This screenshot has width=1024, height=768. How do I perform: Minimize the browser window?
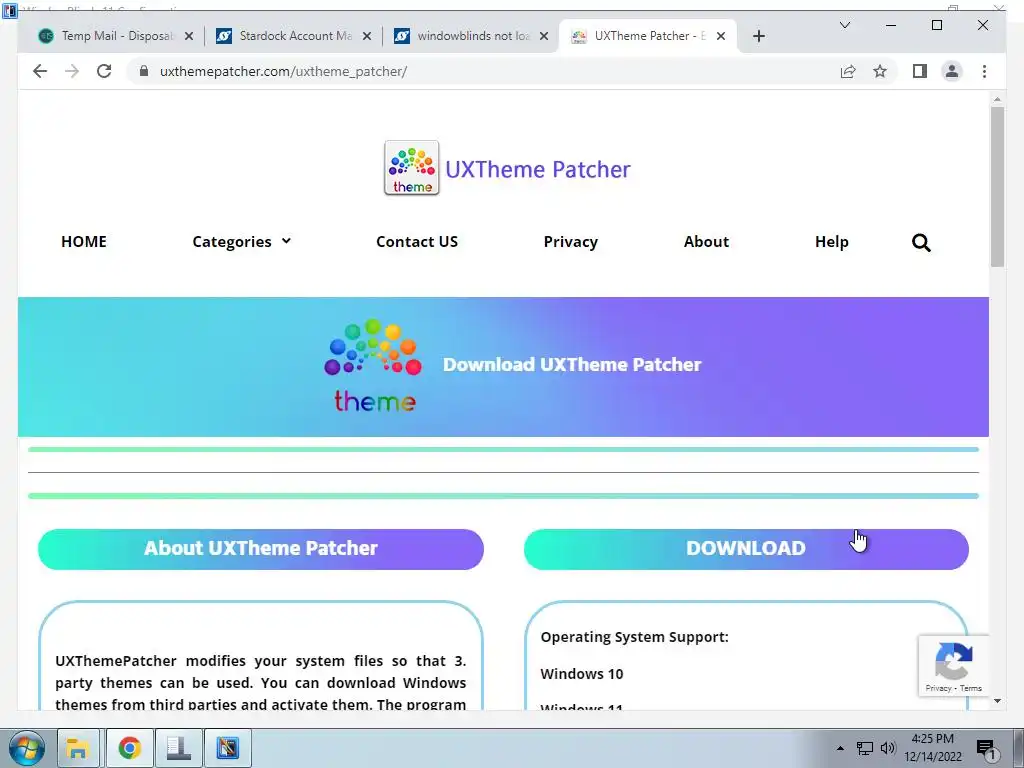coord(891,25)
